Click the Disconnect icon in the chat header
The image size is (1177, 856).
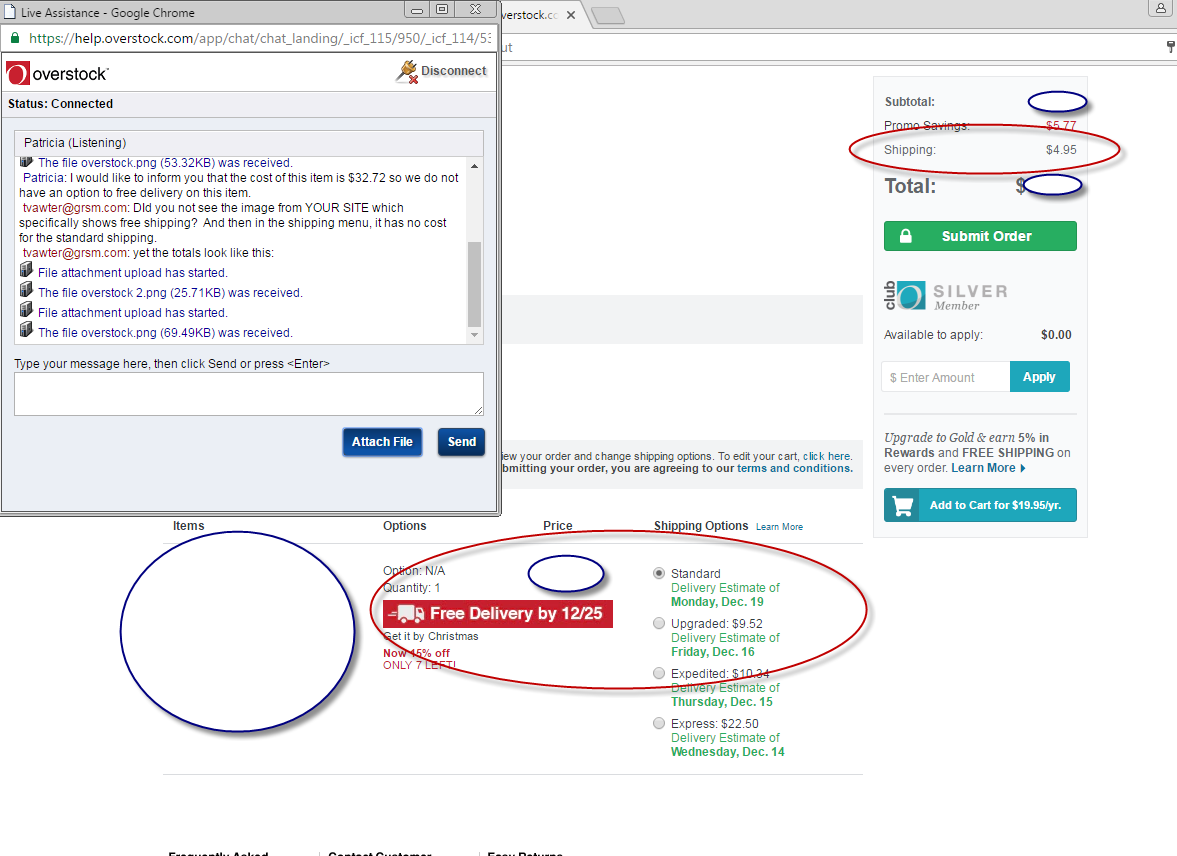(407, 70)
